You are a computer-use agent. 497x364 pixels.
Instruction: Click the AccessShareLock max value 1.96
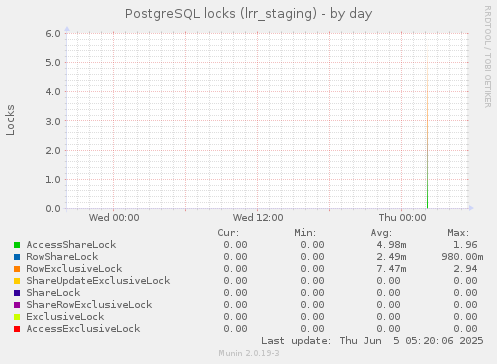pyautogui.click(x=465, y=245)
